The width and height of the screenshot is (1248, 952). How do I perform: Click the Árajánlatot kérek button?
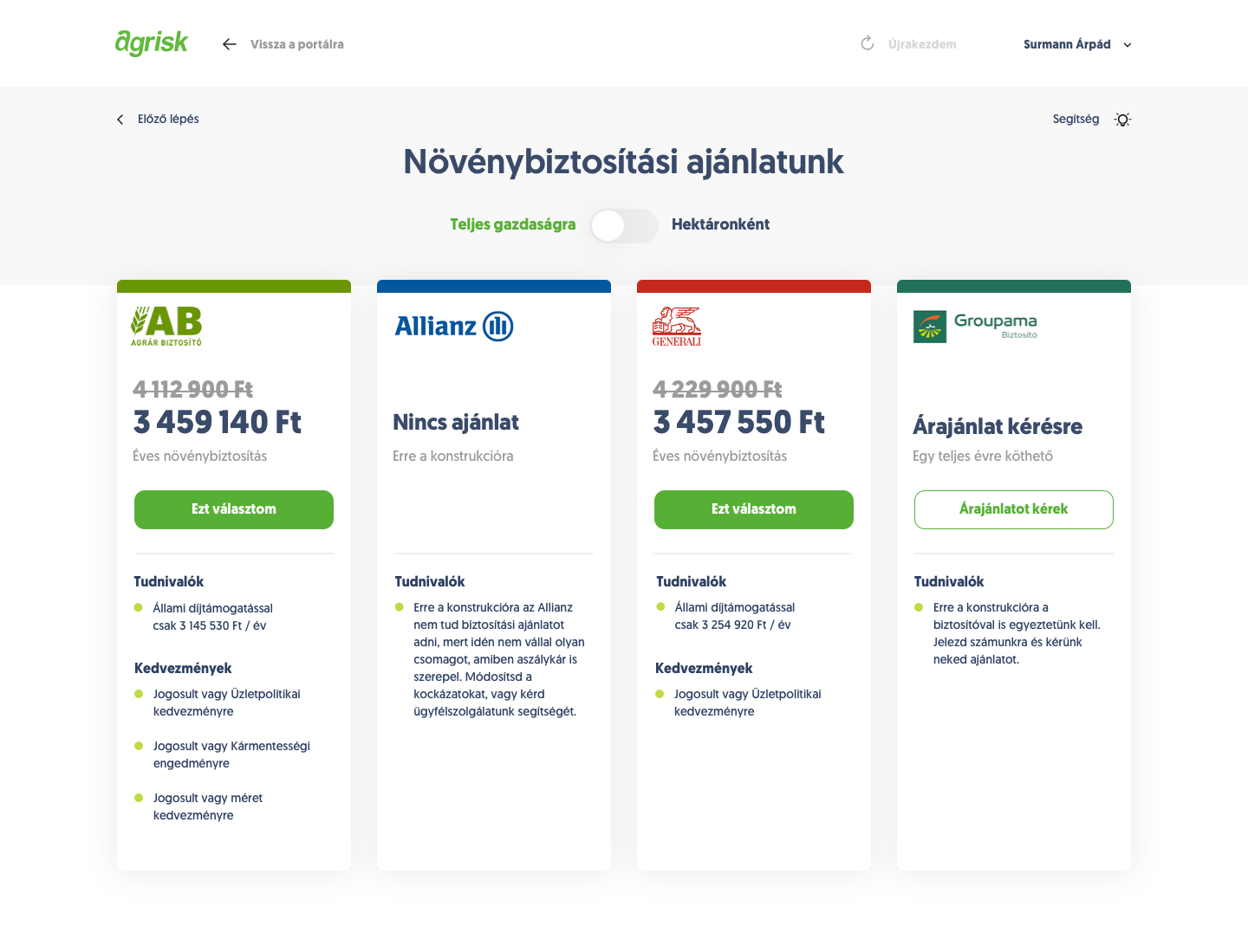click(1014, 509)
